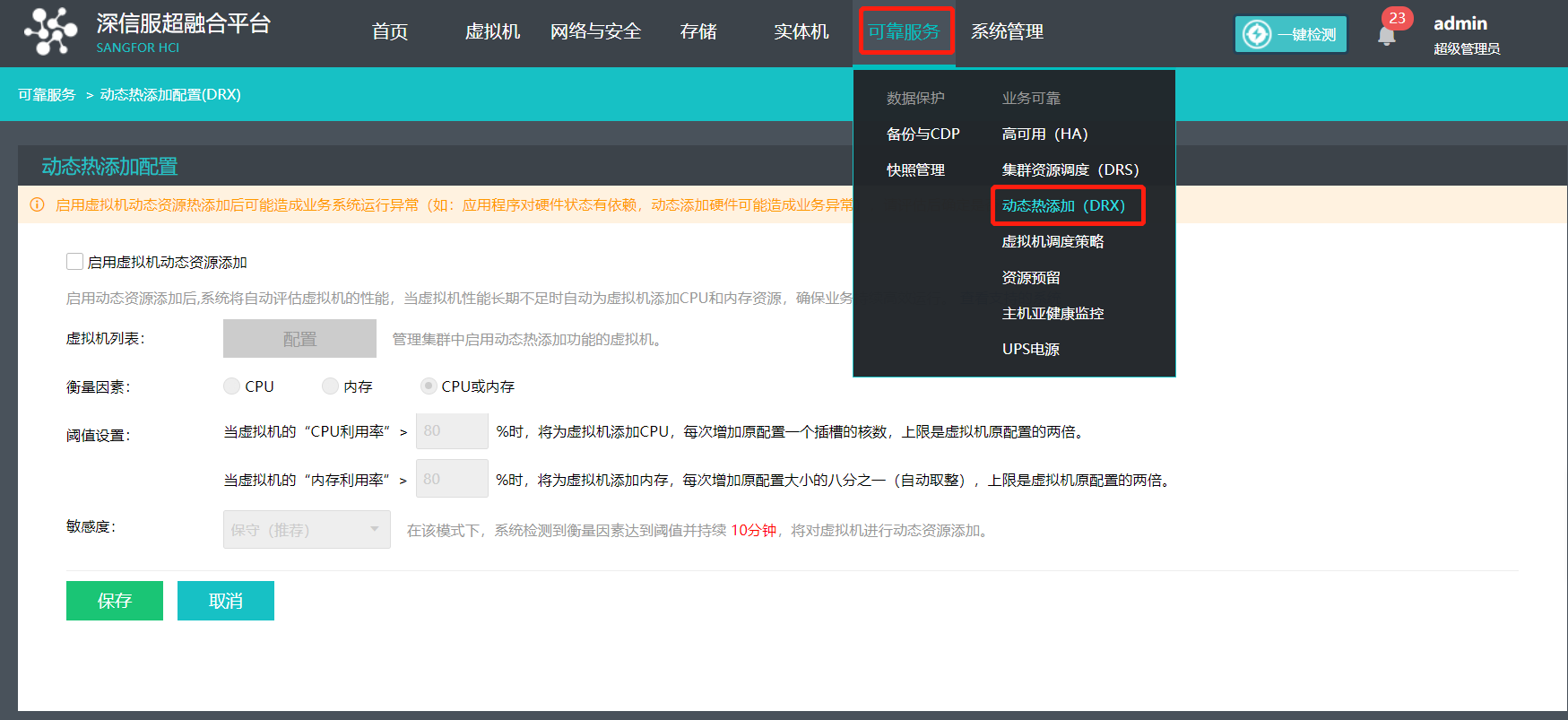Viewport: 1568px width, 720px height.
Task: Open the 可靠服务 menu
Action: (904, 31)
